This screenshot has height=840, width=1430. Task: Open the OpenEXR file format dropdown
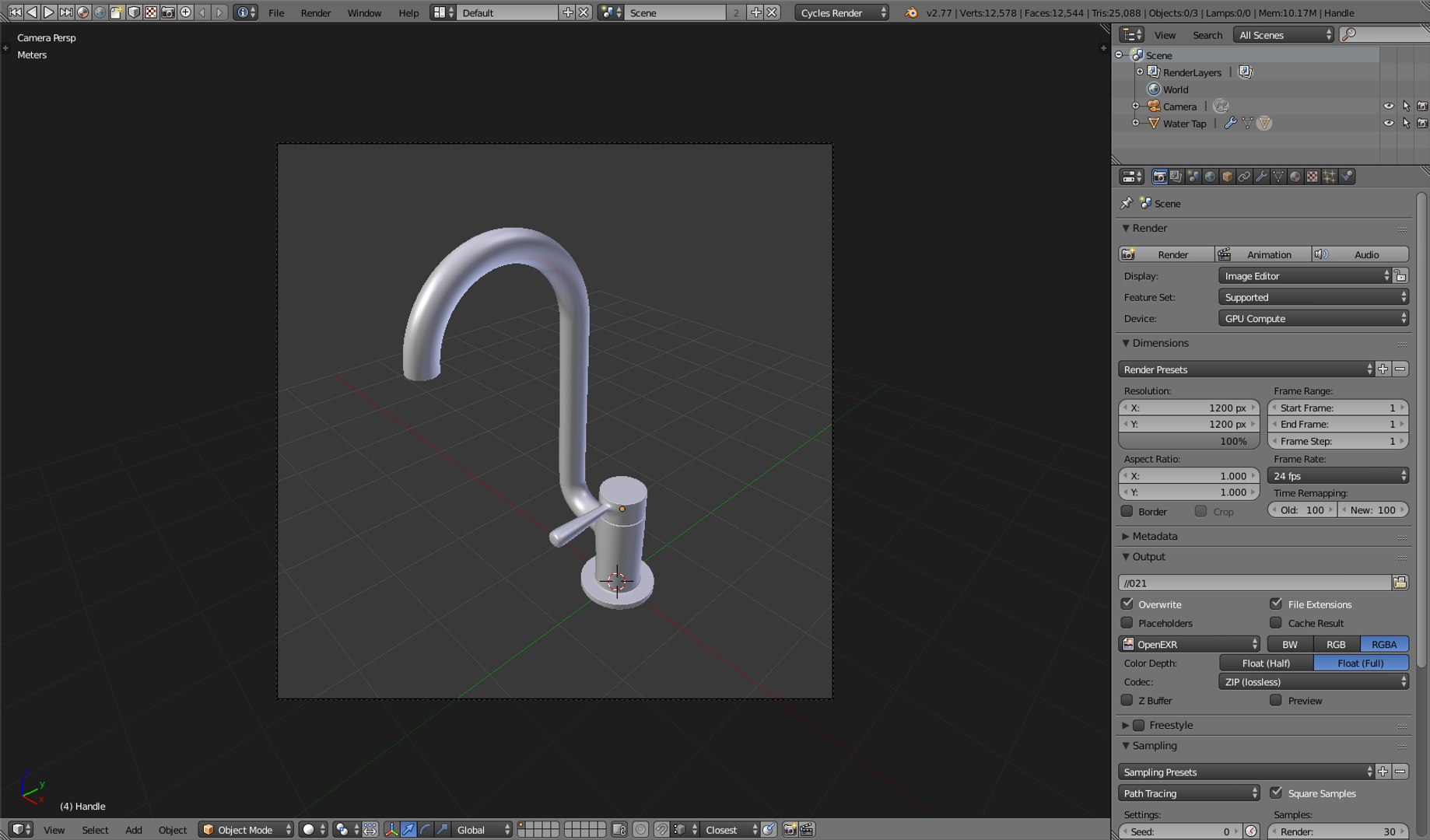1190,644
